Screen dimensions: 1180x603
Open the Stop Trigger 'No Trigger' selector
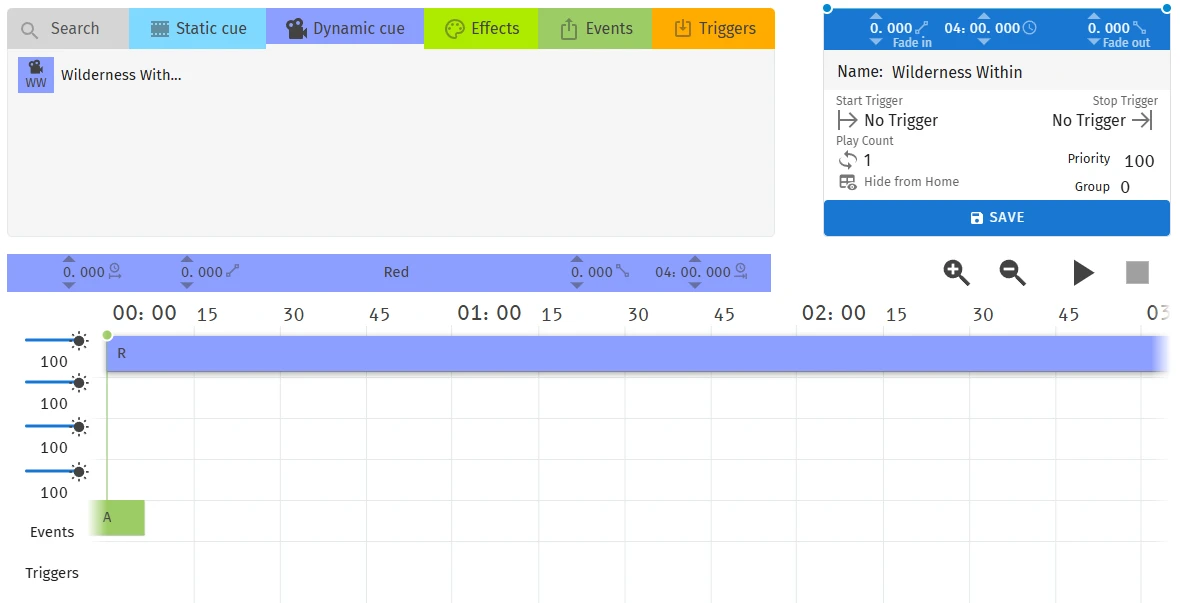(x=1088, y=120)
